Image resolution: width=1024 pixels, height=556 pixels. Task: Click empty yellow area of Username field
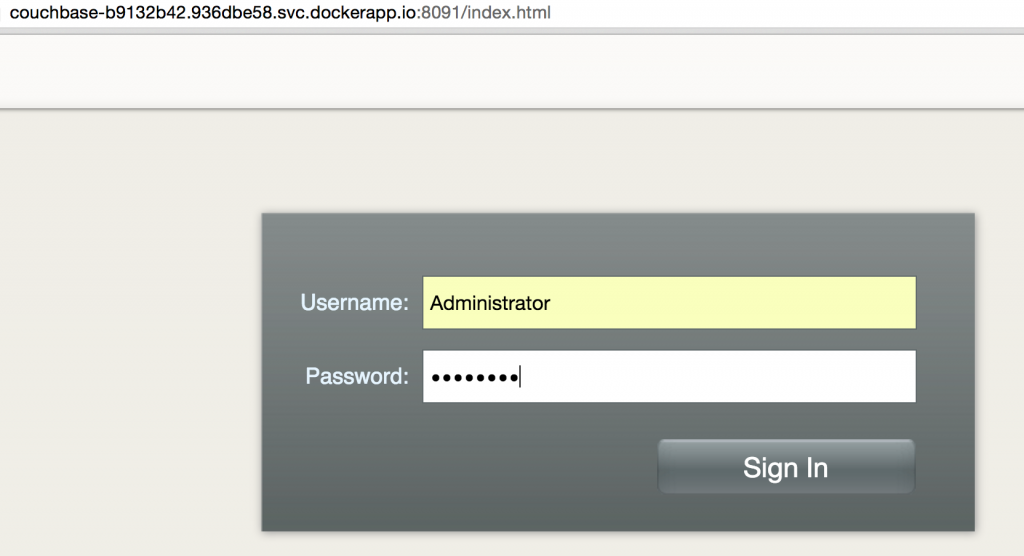tap(731, 303)
